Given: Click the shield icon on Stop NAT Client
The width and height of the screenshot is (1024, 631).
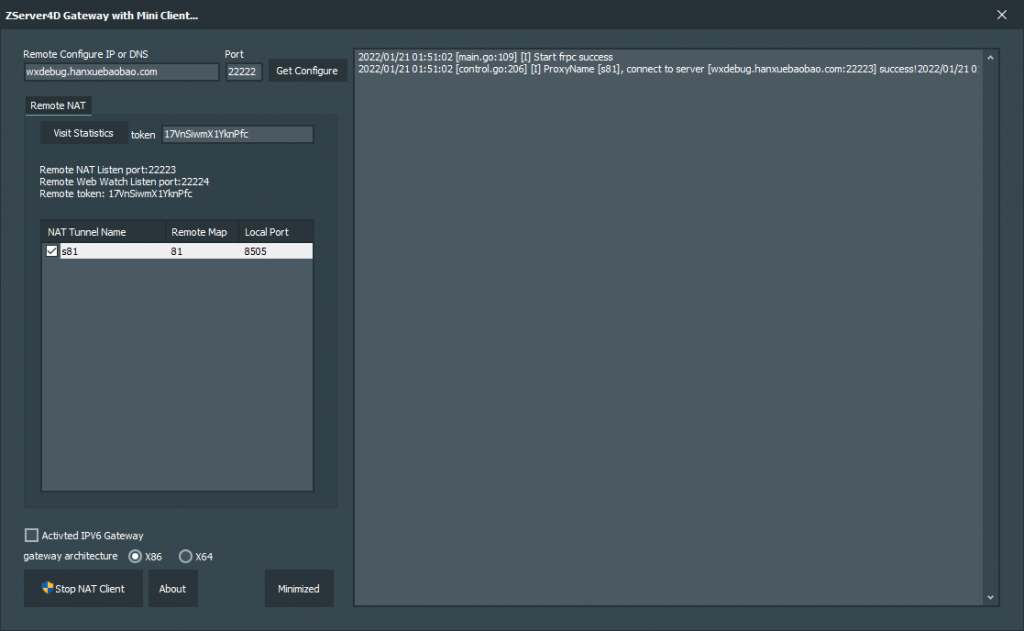Looking at the screenshot, I should tap(47, 588).
